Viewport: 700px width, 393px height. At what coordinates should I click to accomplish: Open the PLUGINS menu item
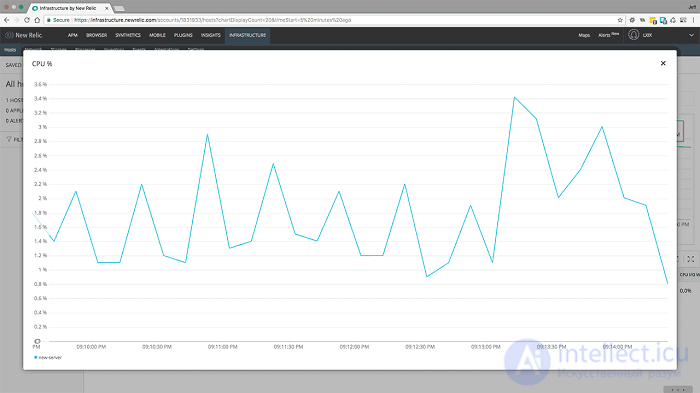(183, 35)
